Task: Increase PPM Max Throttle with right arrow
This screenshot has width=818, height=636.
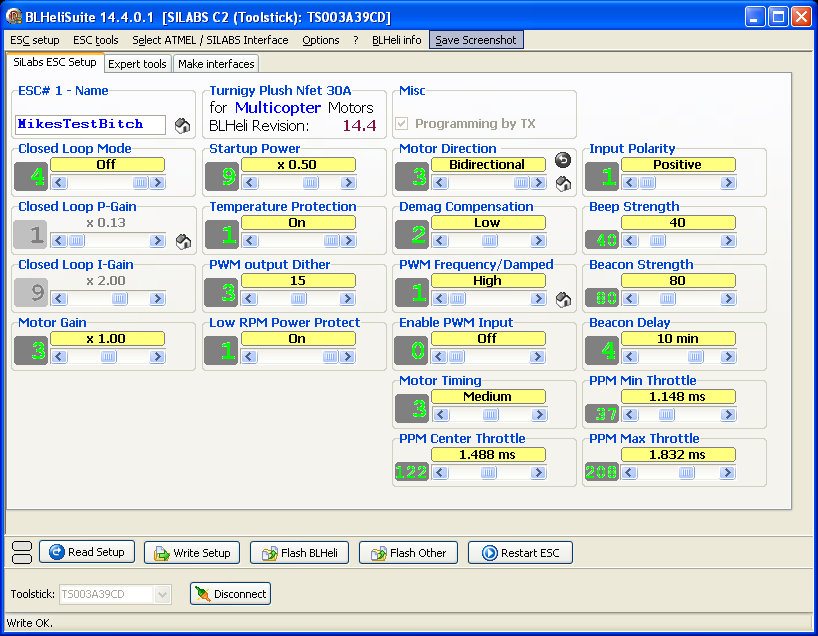Action: [x=728, y=472]
